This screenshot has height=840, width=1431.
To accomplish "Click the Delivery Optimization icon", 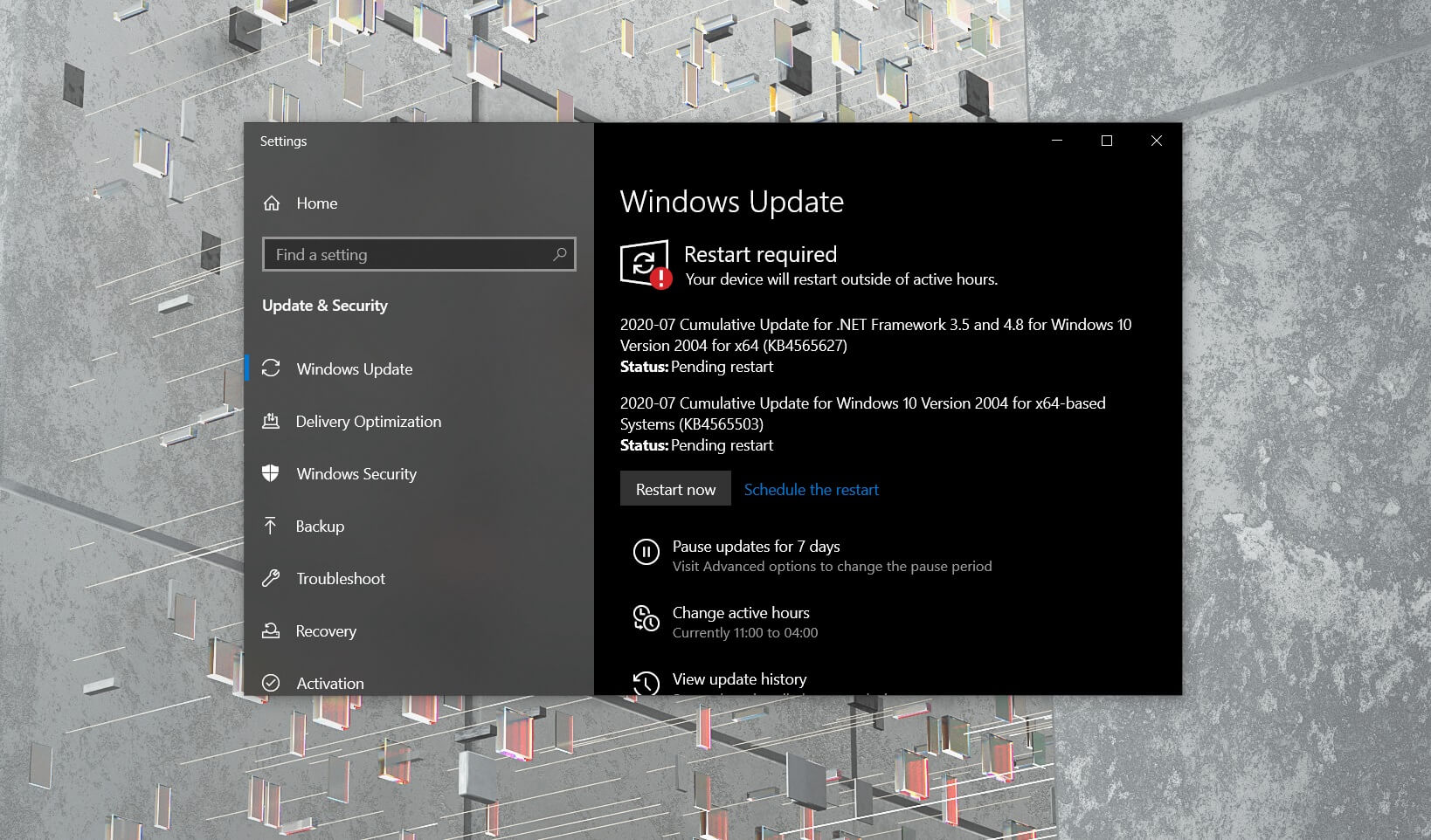I will (271, 421).
